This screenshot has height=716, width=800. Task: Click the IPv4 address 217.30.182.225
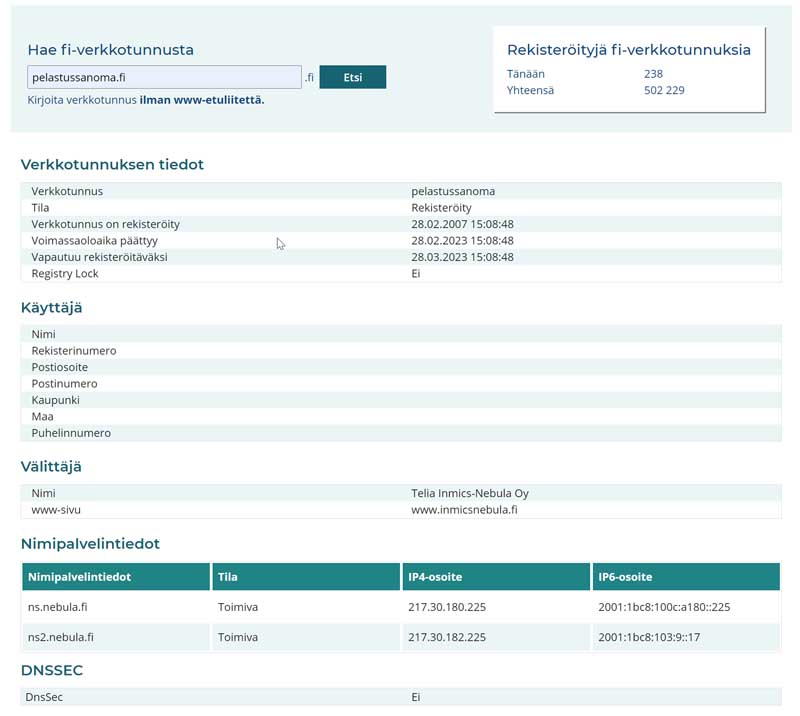(446, 637)
